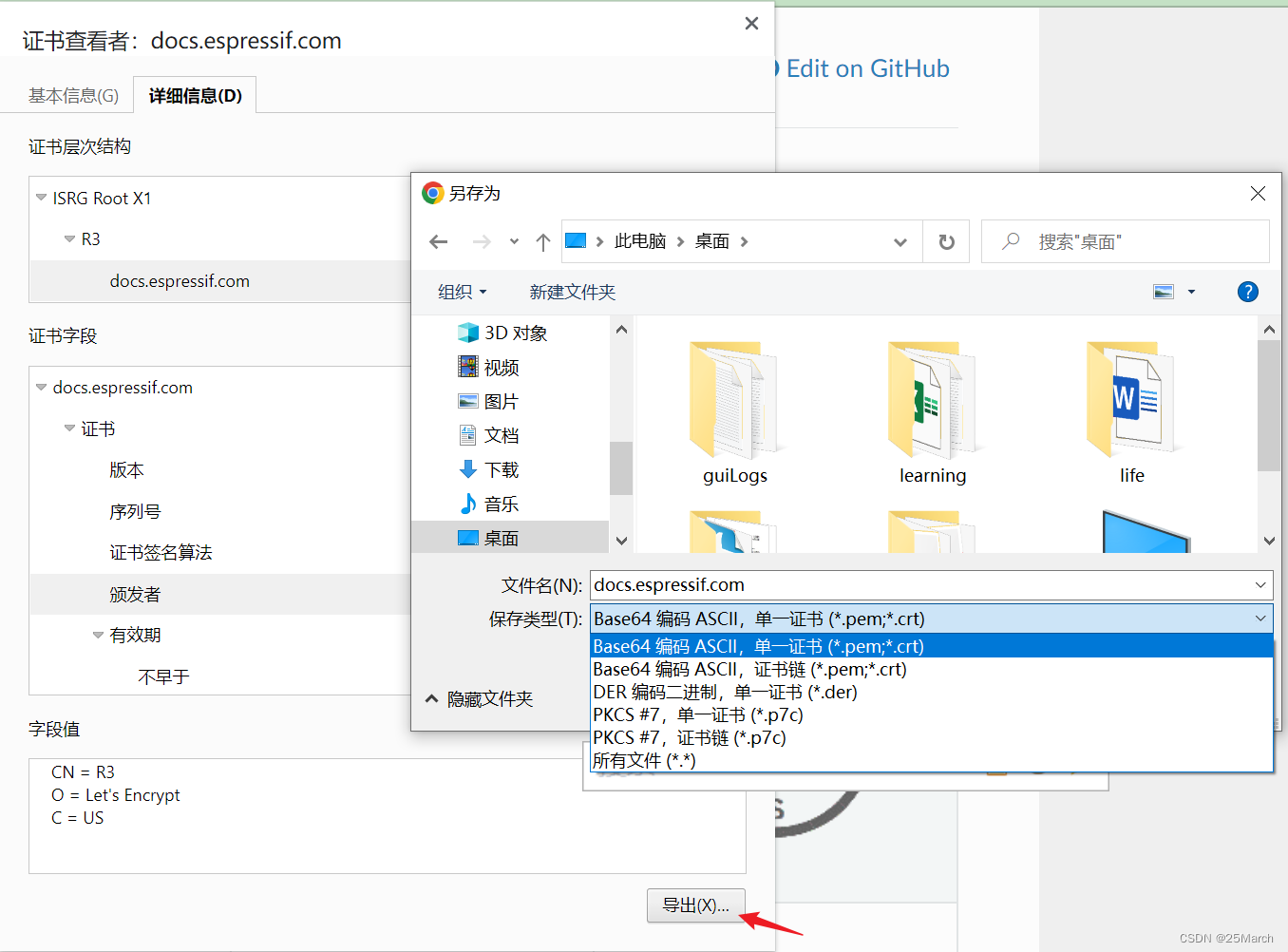1288x952 pixels.
Task: Click the field value text box
Action: point(388,816)
